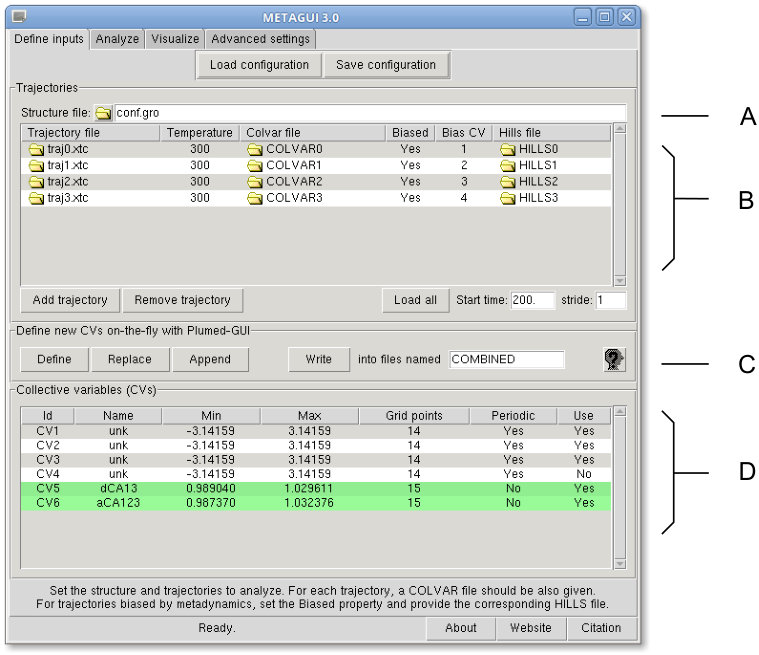
Task: Click the folder icon next to COLVAR1
Action: [x=255, y=166]
